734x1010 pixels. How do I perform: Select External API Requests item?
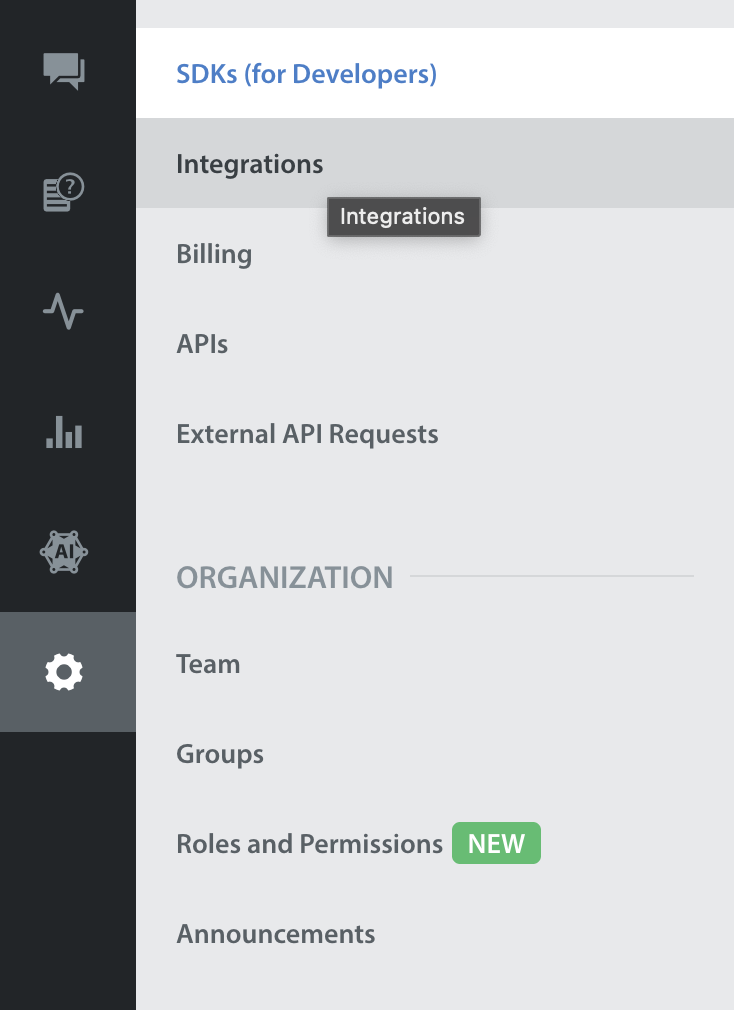(435, 434)
